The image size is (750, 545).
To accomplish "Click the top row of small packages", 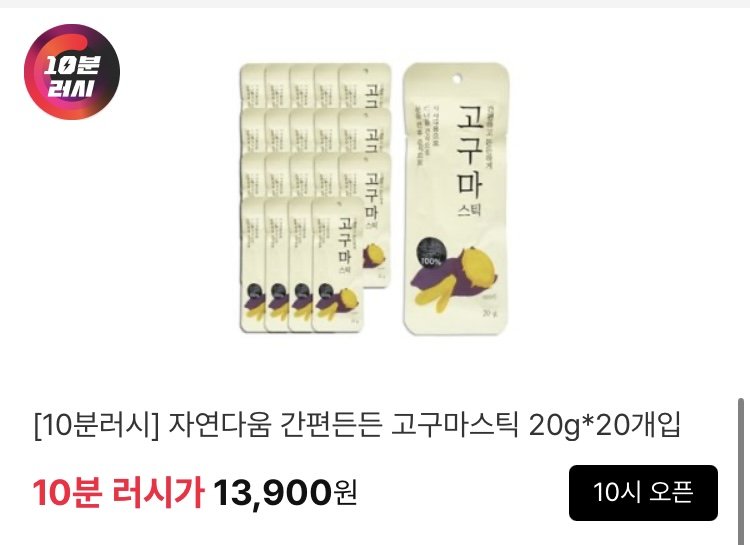I will point(315,85).
